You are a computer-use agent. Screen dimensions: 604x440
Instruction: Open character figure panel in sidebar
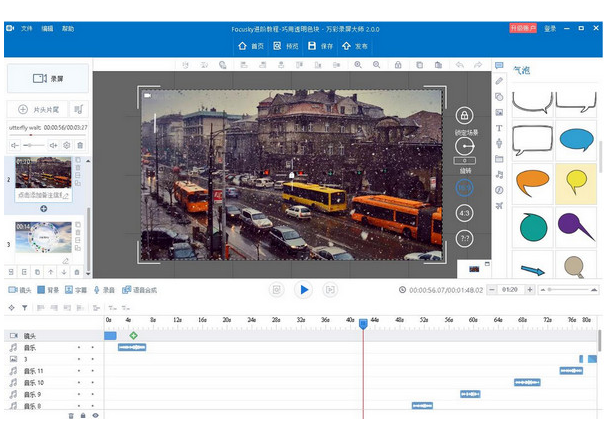pyautogui.click(x=499, y=143)
